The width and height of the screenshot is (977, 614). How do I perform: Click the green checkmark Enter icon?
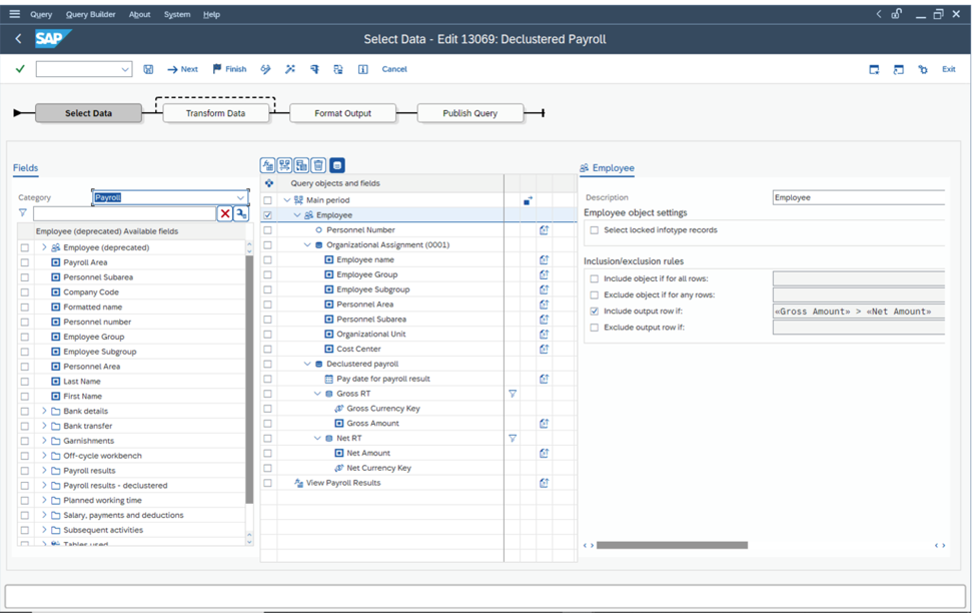pyautogui.click(x=20, y=69)
